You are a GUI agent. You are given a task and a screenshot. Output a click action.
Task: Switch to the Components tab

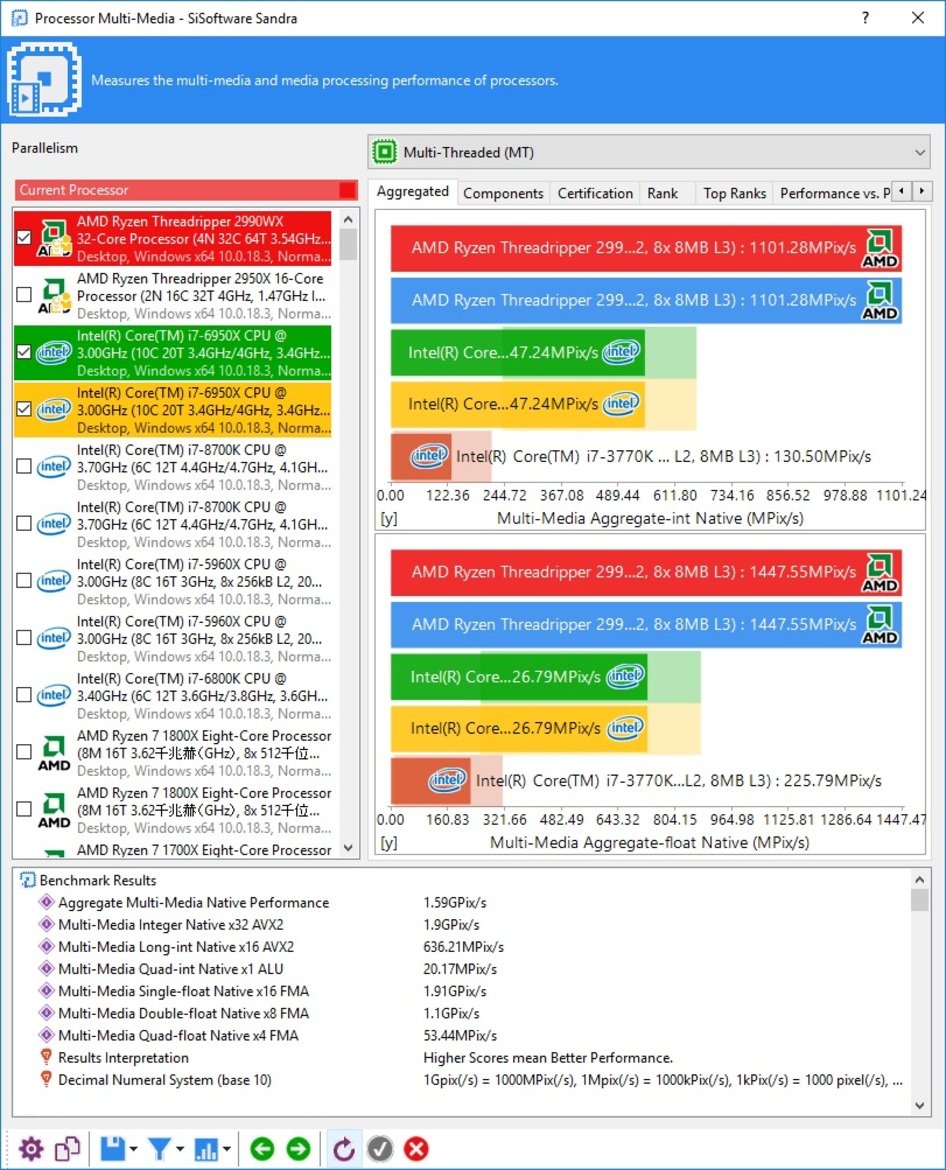pyautogui.click(x=503, y=193)
